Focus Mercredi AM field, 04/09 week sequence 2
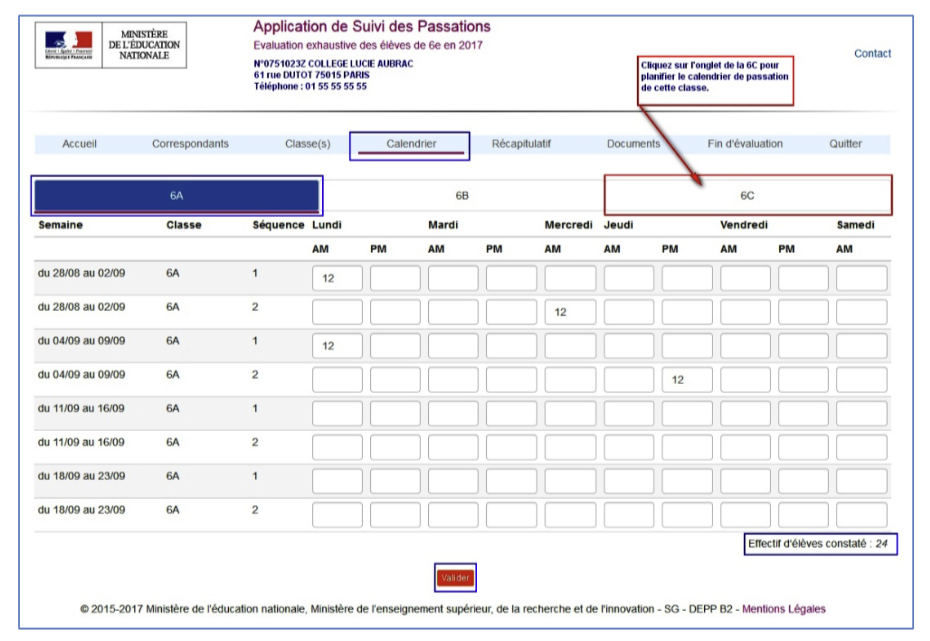This screenshot has height=641, width=930. pos(570,380)
